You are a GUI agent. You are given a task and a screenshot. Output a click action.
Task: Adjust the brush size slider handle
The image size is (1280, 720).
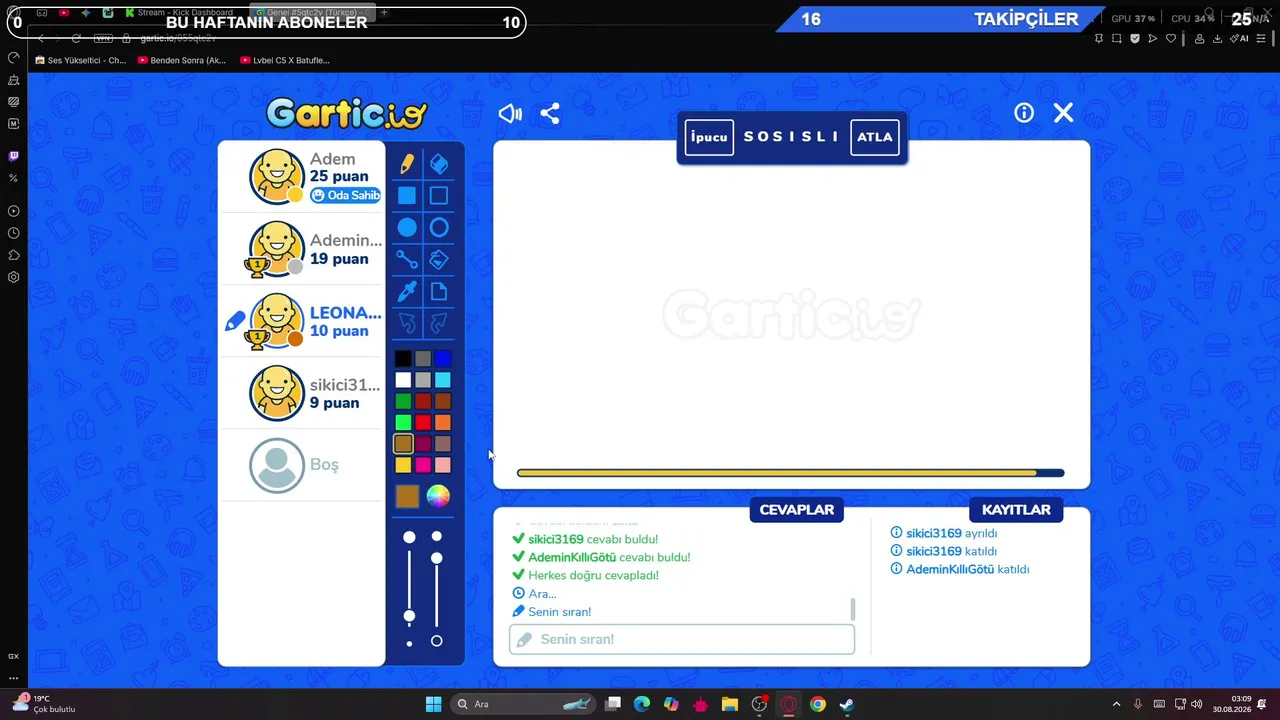pyautogui.click(x=409, y=615)
